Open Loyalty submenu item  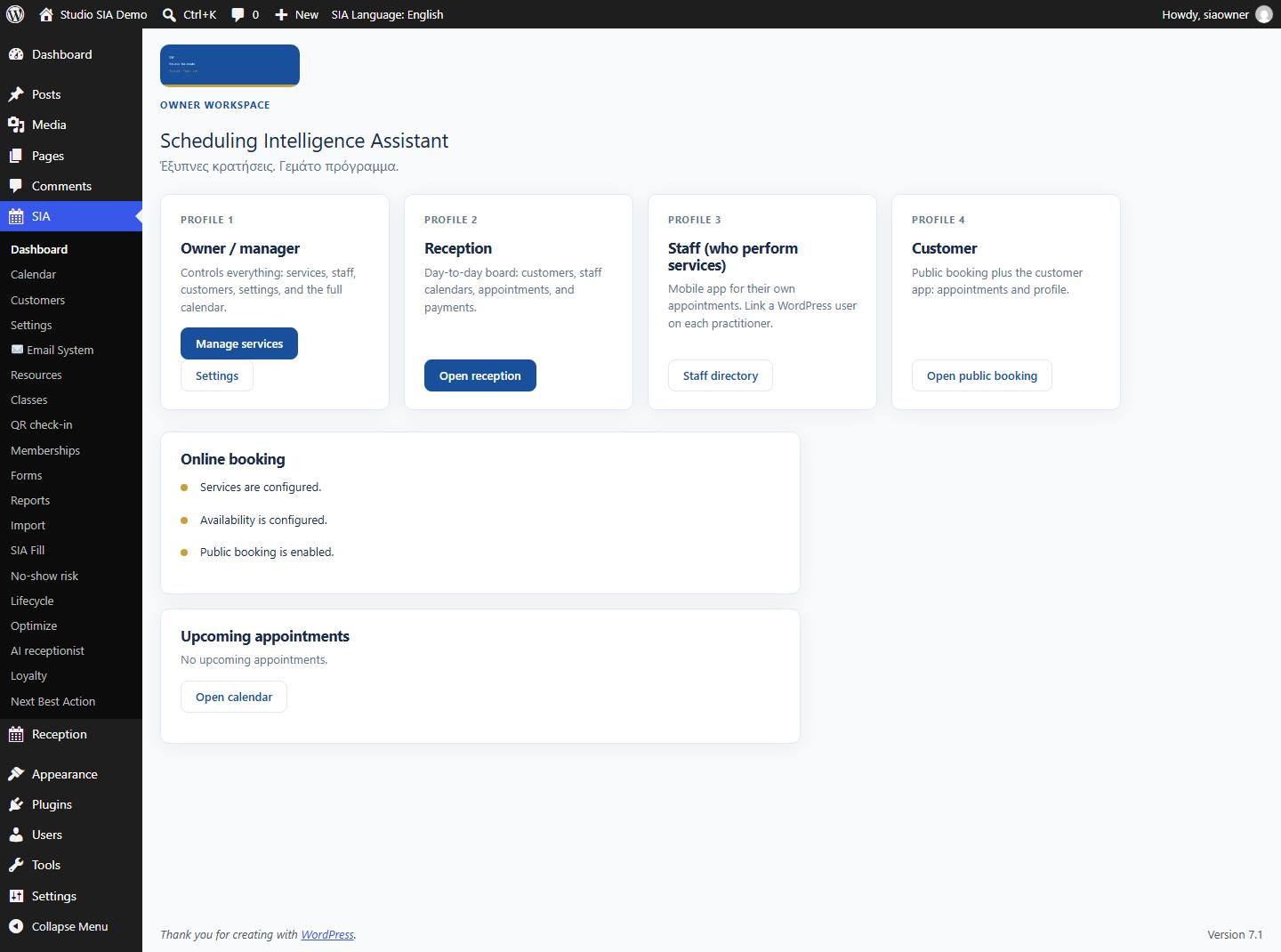pyautogui.click(x=28, y=676)
